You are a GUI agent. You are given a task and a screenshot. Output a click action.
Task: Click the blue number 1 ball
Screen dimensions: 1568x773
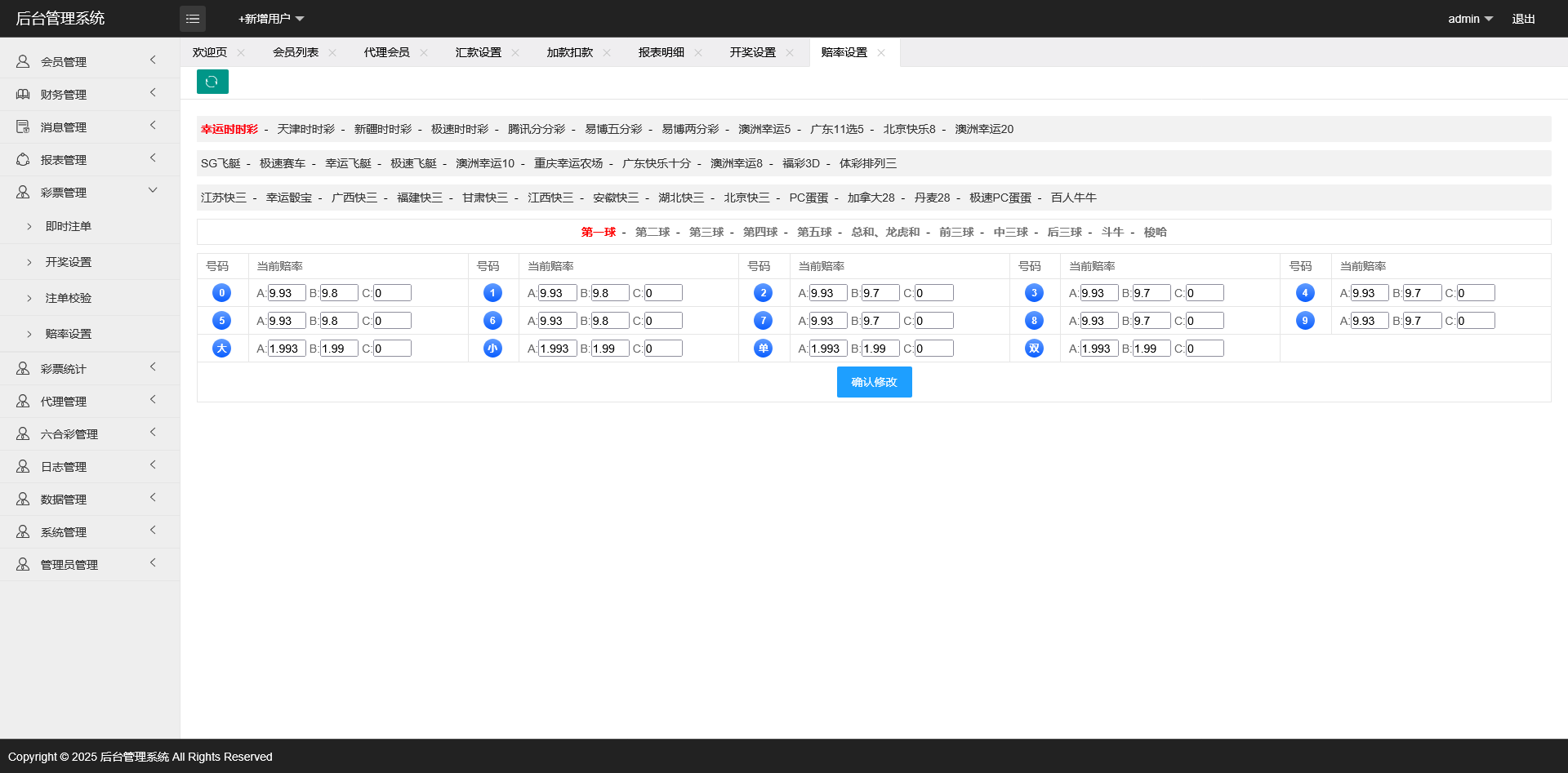point(492,293)
